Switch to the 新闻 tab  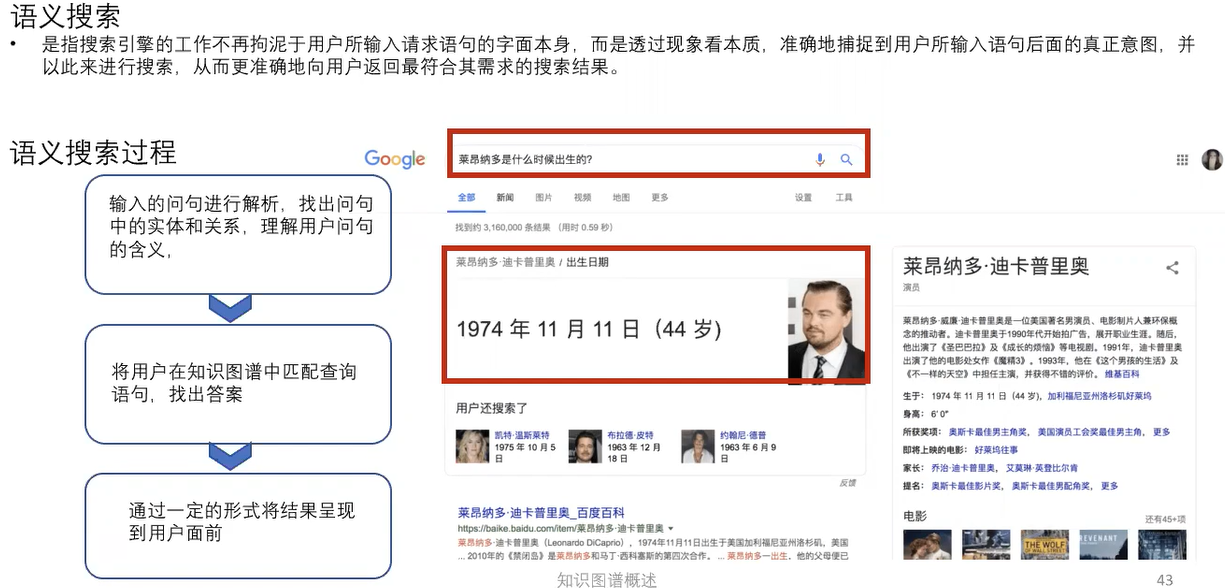click(505, 197)
